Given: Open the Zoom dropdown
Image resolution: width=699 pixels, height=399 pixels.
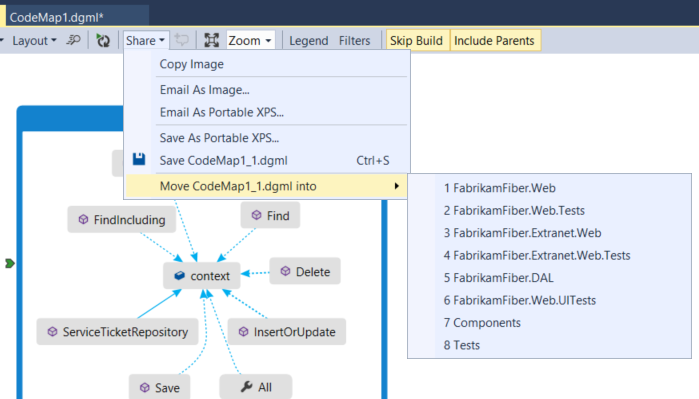Looking at the screenshot, I should (x=250, y=41).
